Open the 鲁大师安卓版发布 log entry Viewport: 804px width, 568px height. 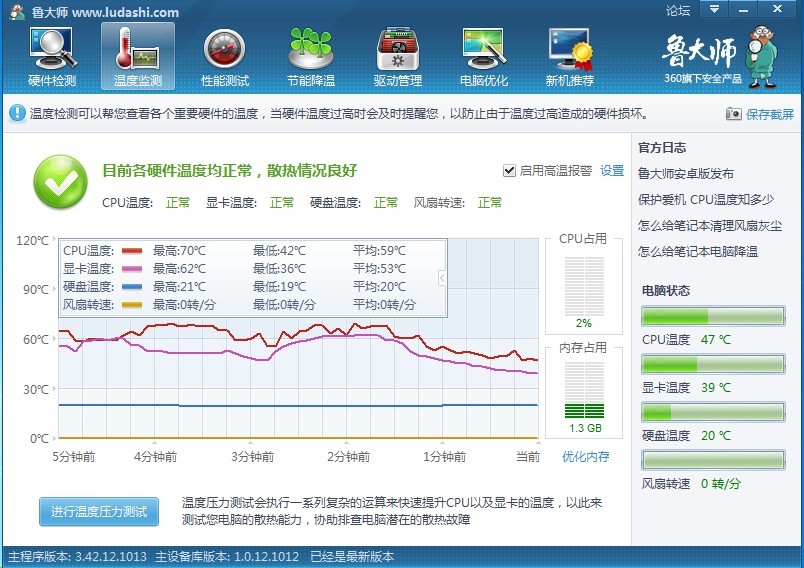point(686,174)
